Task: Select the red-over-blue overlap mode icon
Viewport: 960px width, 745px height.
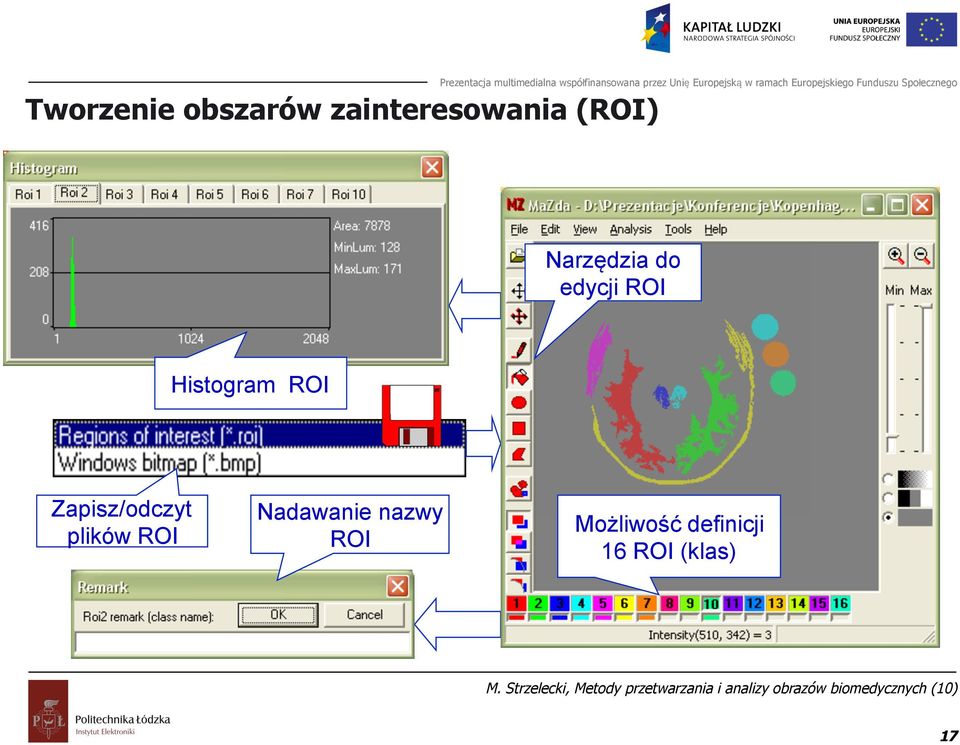Action: tap(519, 522)
